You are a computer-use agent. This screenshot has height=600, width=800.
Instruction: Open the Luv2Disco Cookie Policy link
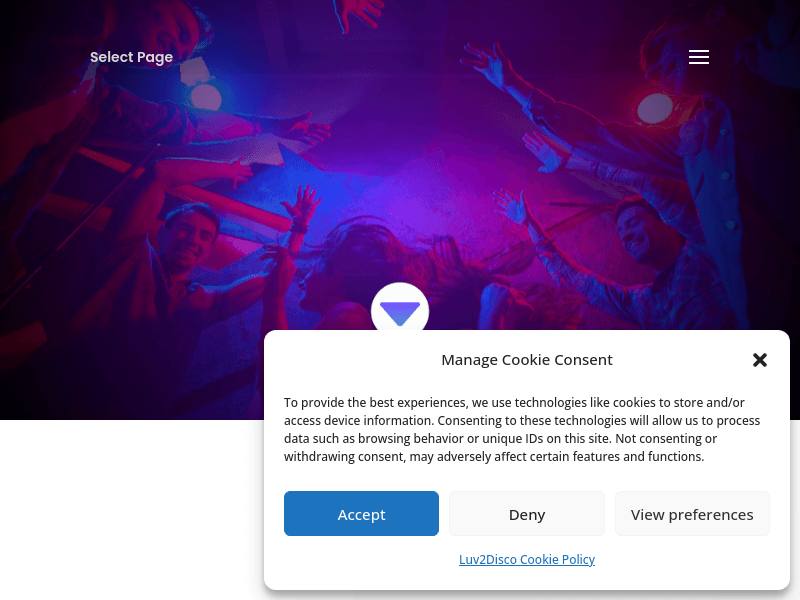click(x=527, y=559)
